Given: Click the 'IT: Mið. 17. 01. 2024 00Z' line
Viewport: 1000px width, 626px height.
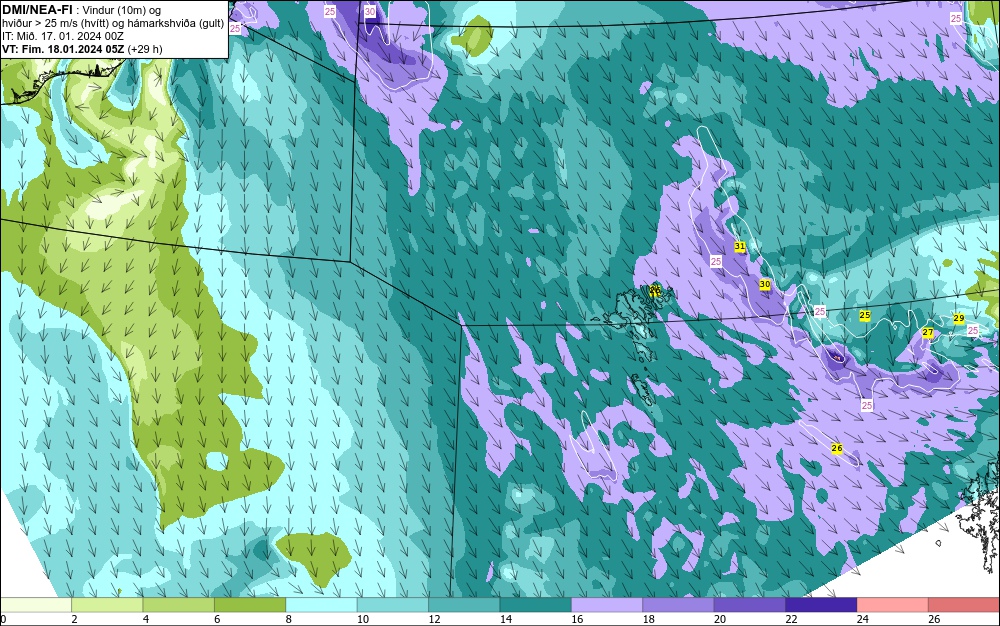Looking at the screenshot, I should tap(62, 36).
